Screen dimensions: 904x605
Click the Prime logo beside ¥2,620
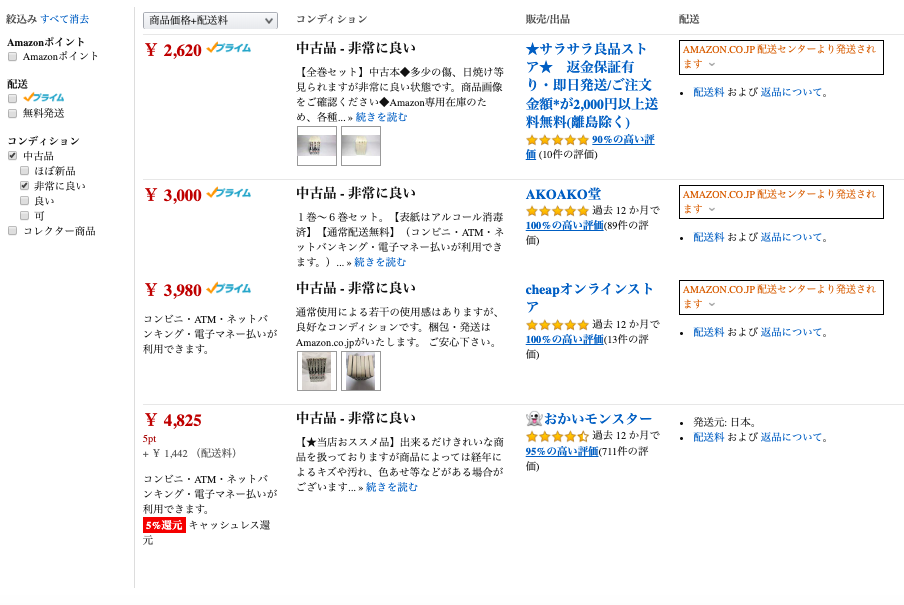tap(229, 48)
